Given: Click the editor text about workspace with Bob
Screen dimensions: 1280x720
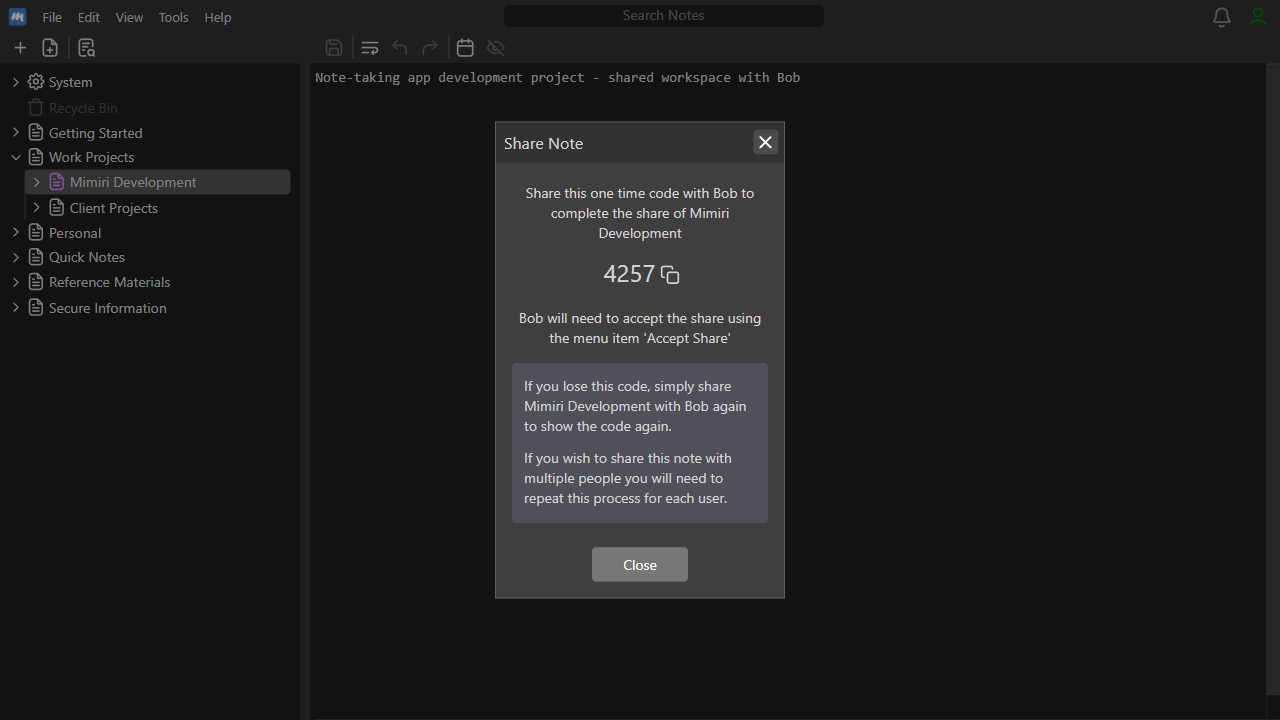Looking at the screenshot, I should [x=558, y=77].
